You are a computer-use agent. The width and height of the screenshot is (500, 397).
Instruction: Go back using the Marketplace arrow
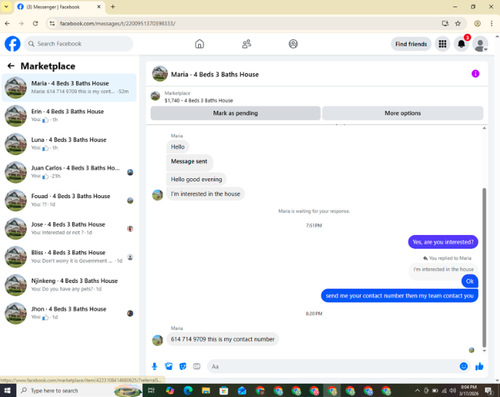click(11, 66)
